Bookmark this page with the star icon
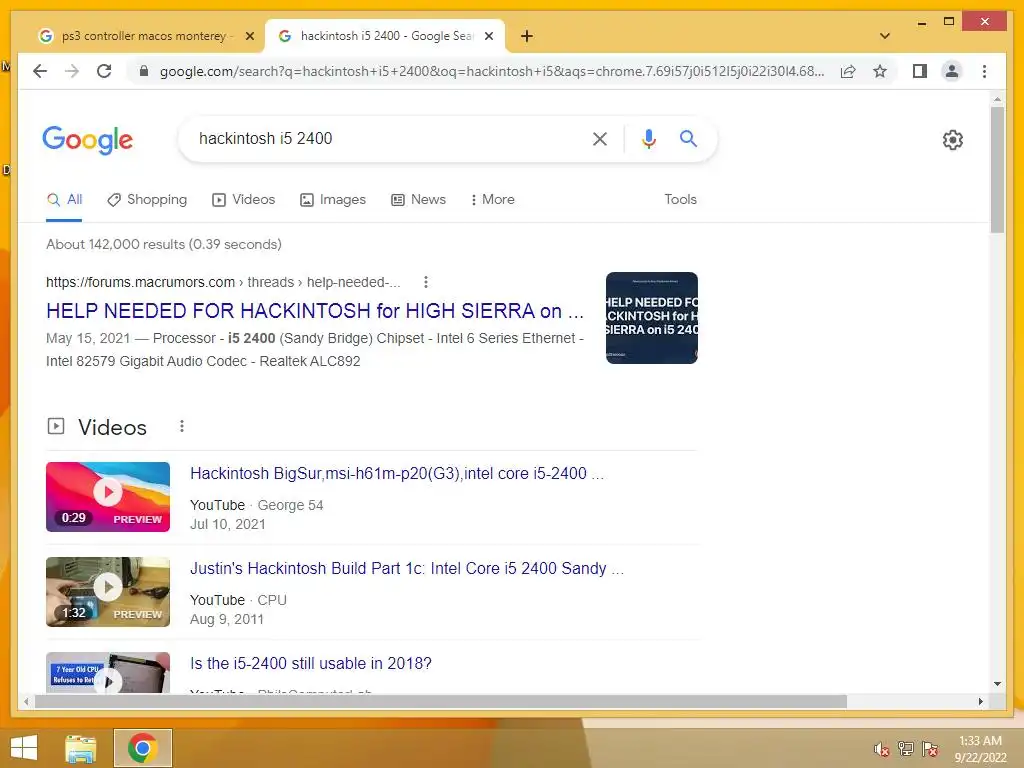This screenshot has height=768, width=1024. (880, 71)
